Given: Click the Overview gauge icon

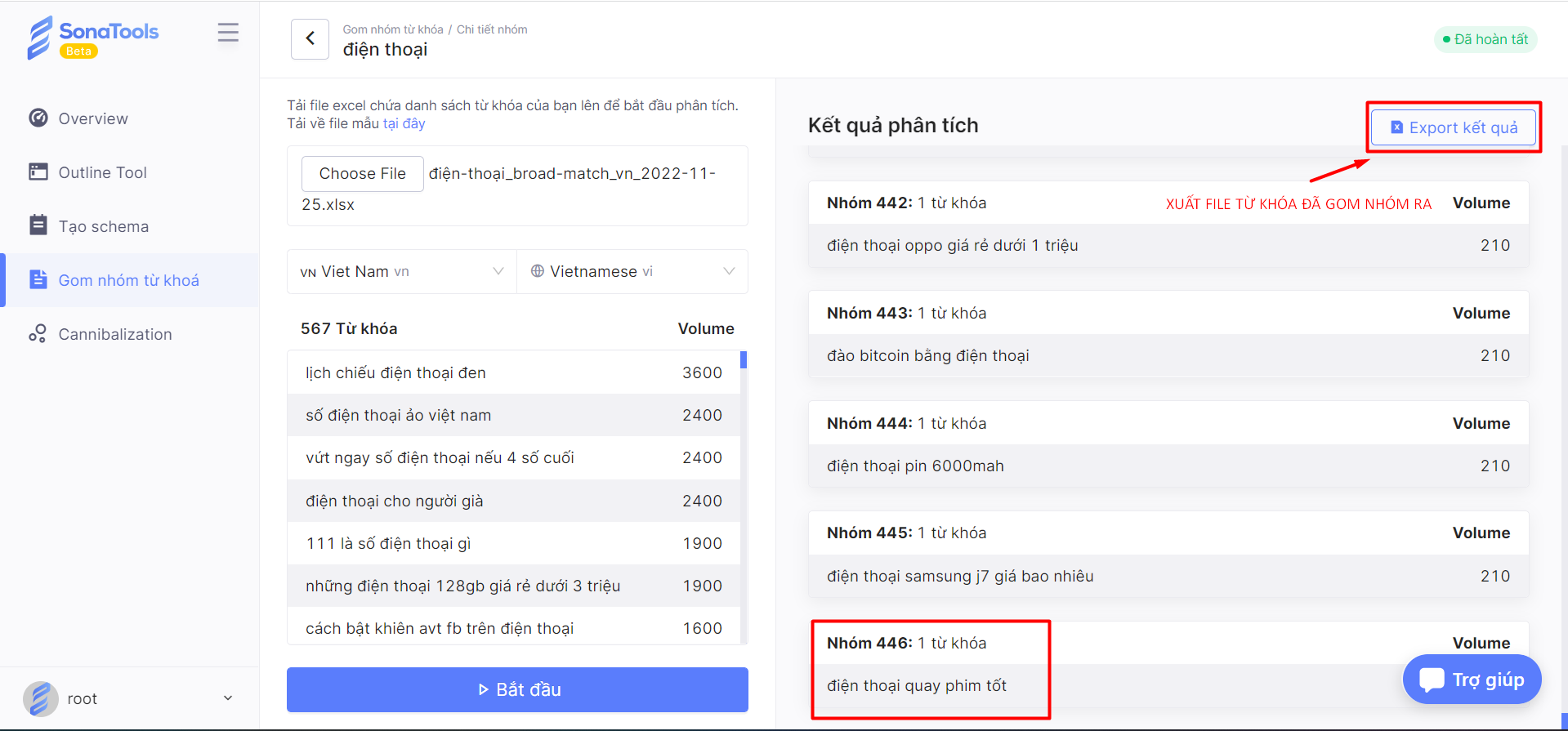Looking at the screenshot, I should [x=38, y=118].
